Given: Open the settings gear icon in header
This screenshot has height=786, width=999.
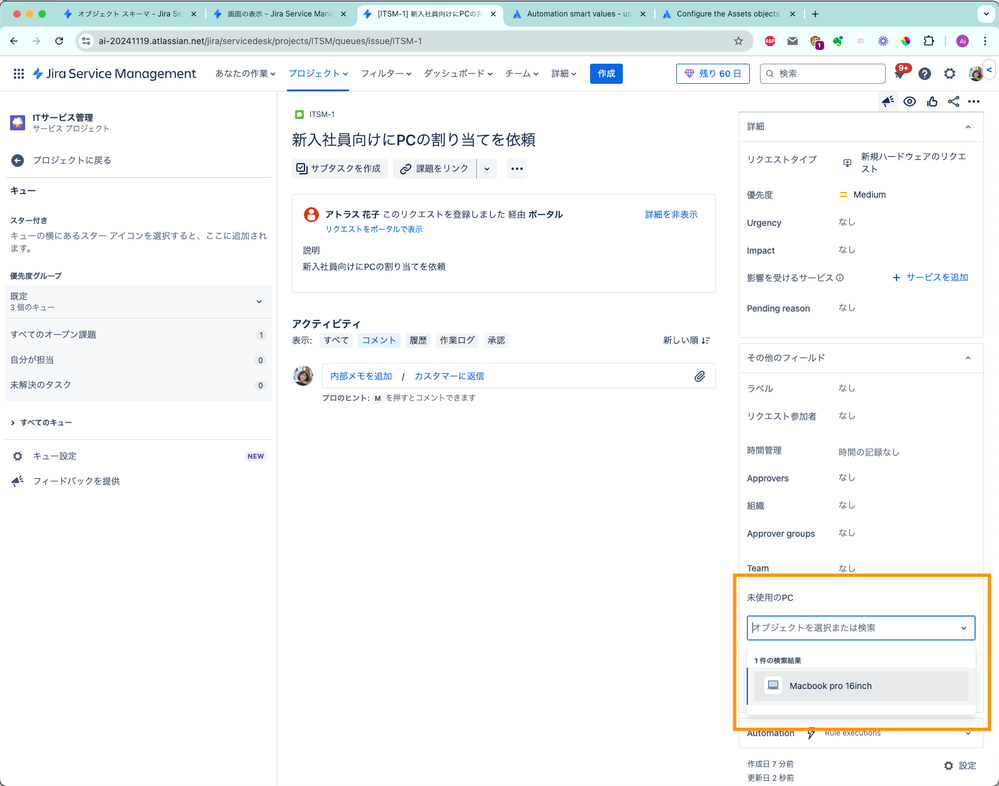Looking at the screenshot, I should (x=948, y=73).
